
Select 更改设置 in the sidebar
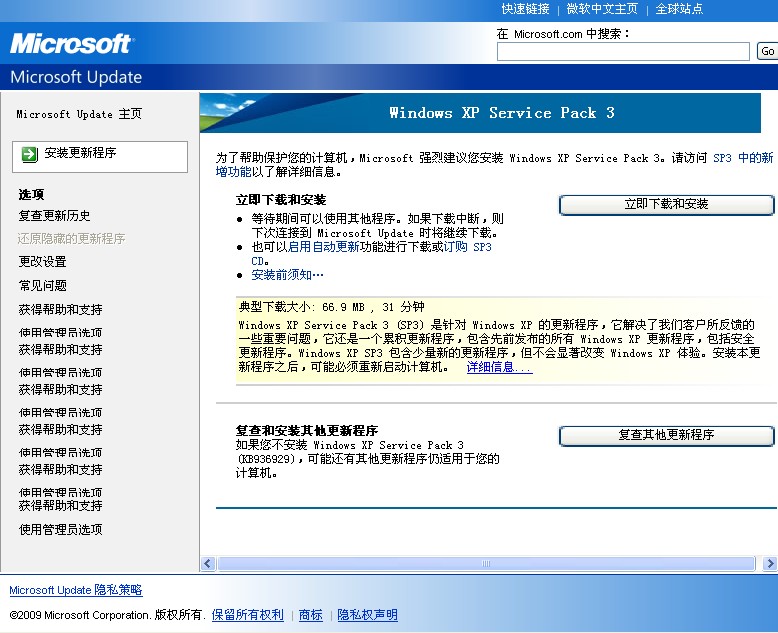(42, 261)
